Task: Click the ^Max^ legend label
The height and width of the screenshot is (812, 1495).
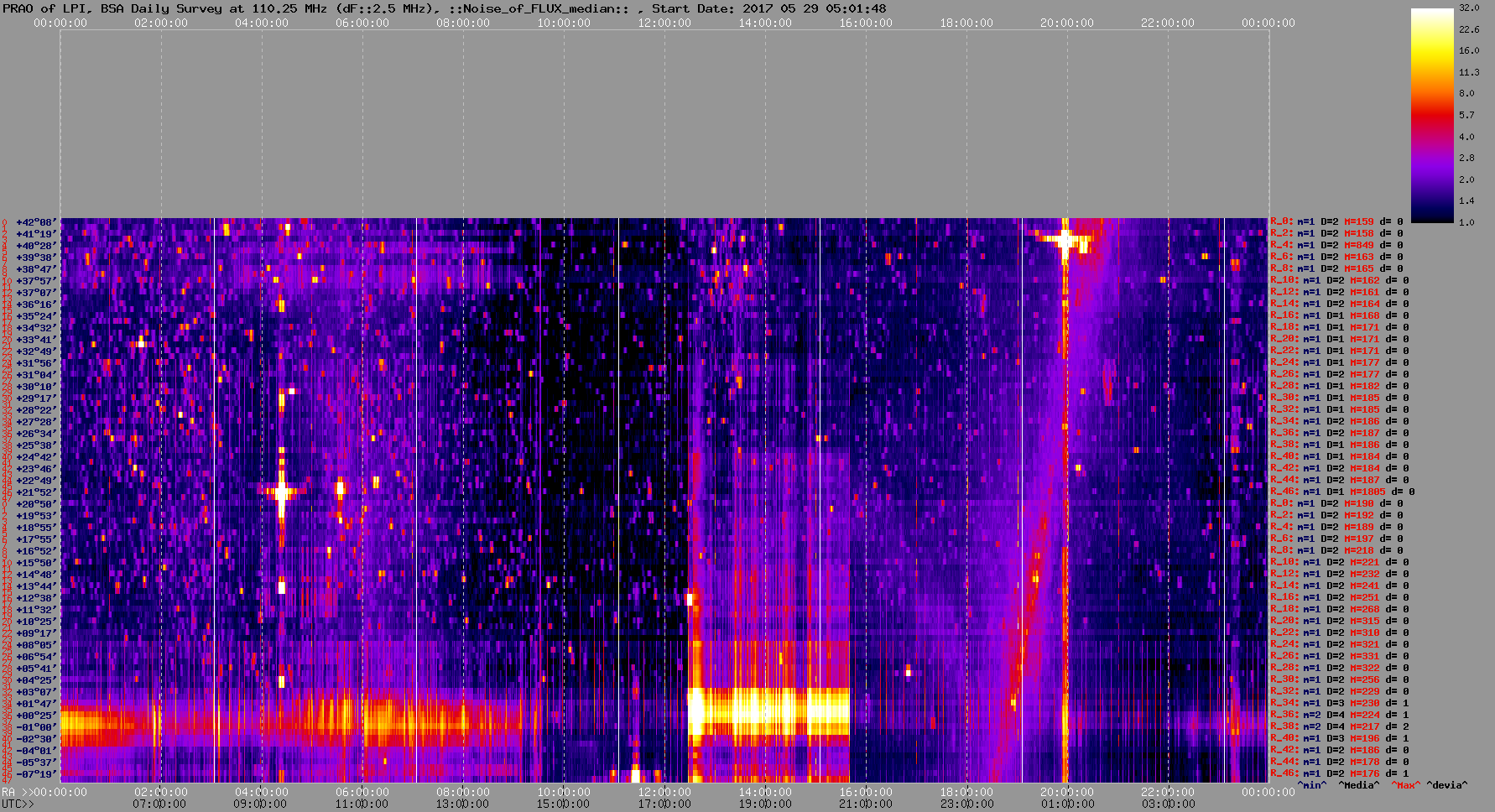Action: coord(1406,786)
